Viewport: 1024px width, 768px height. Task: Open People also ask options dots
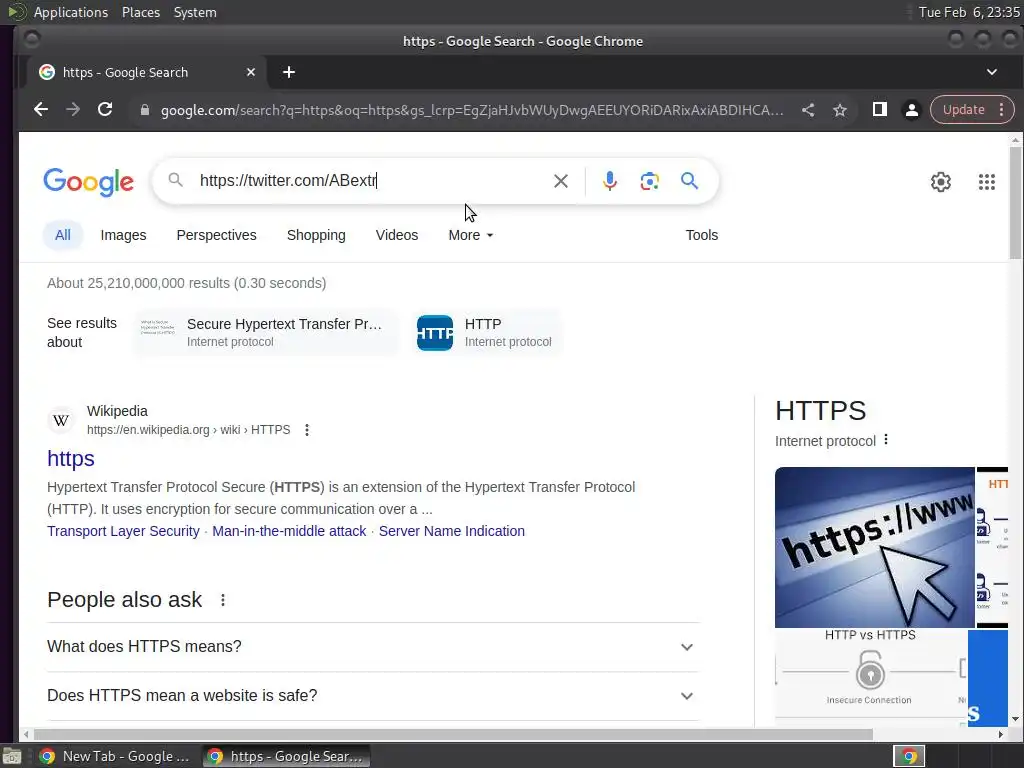tap(223, 600)
